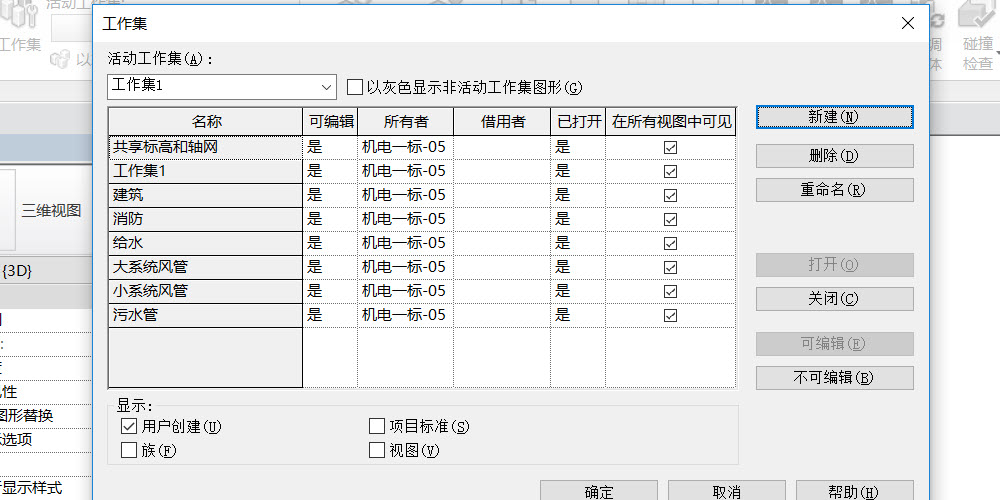Toggle visibility checkbox for 污水管 row
Viewport: 1000px width, 500px height.
coord(670,315)
